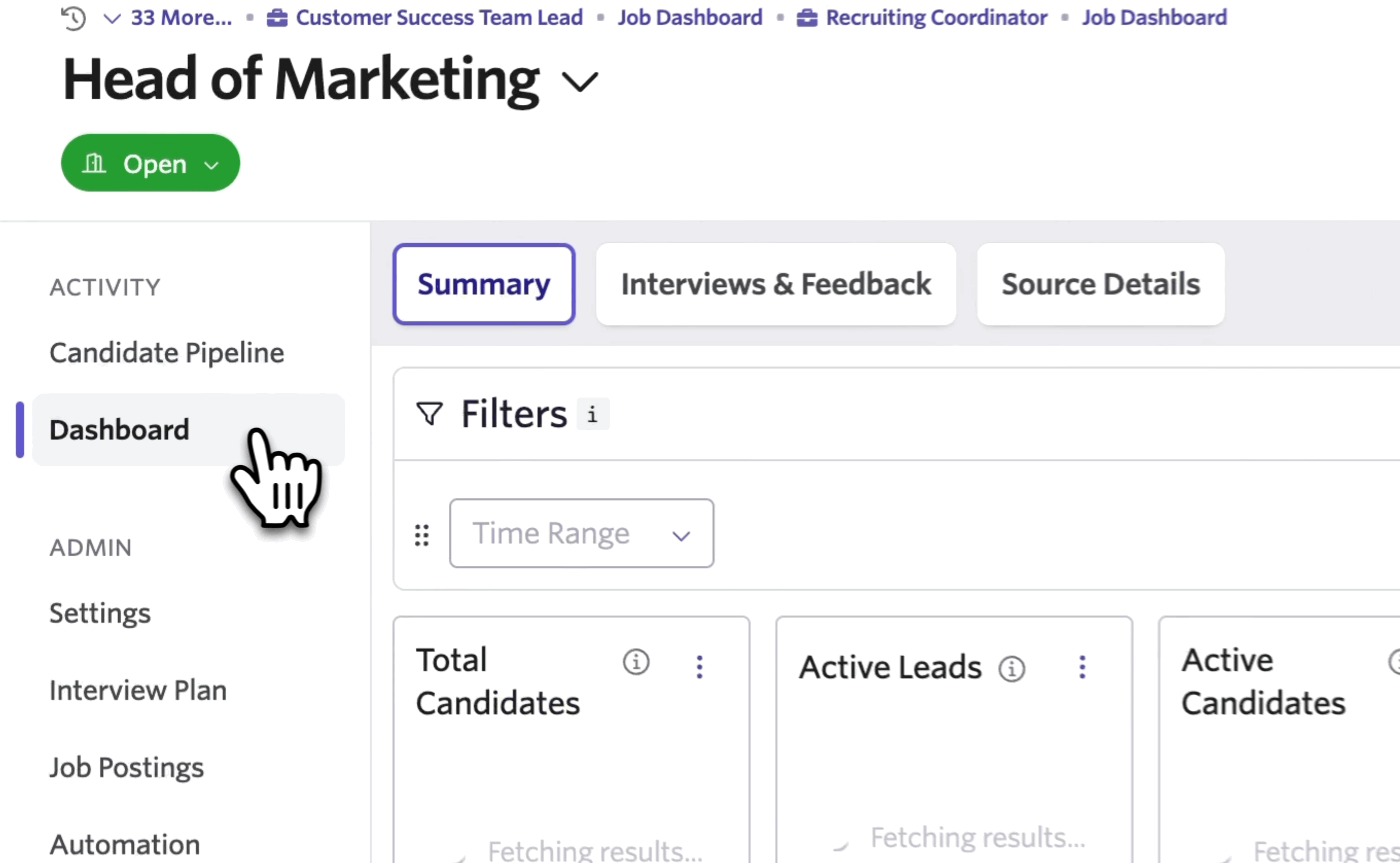Open Job Postings admin page

pos(127,767)
